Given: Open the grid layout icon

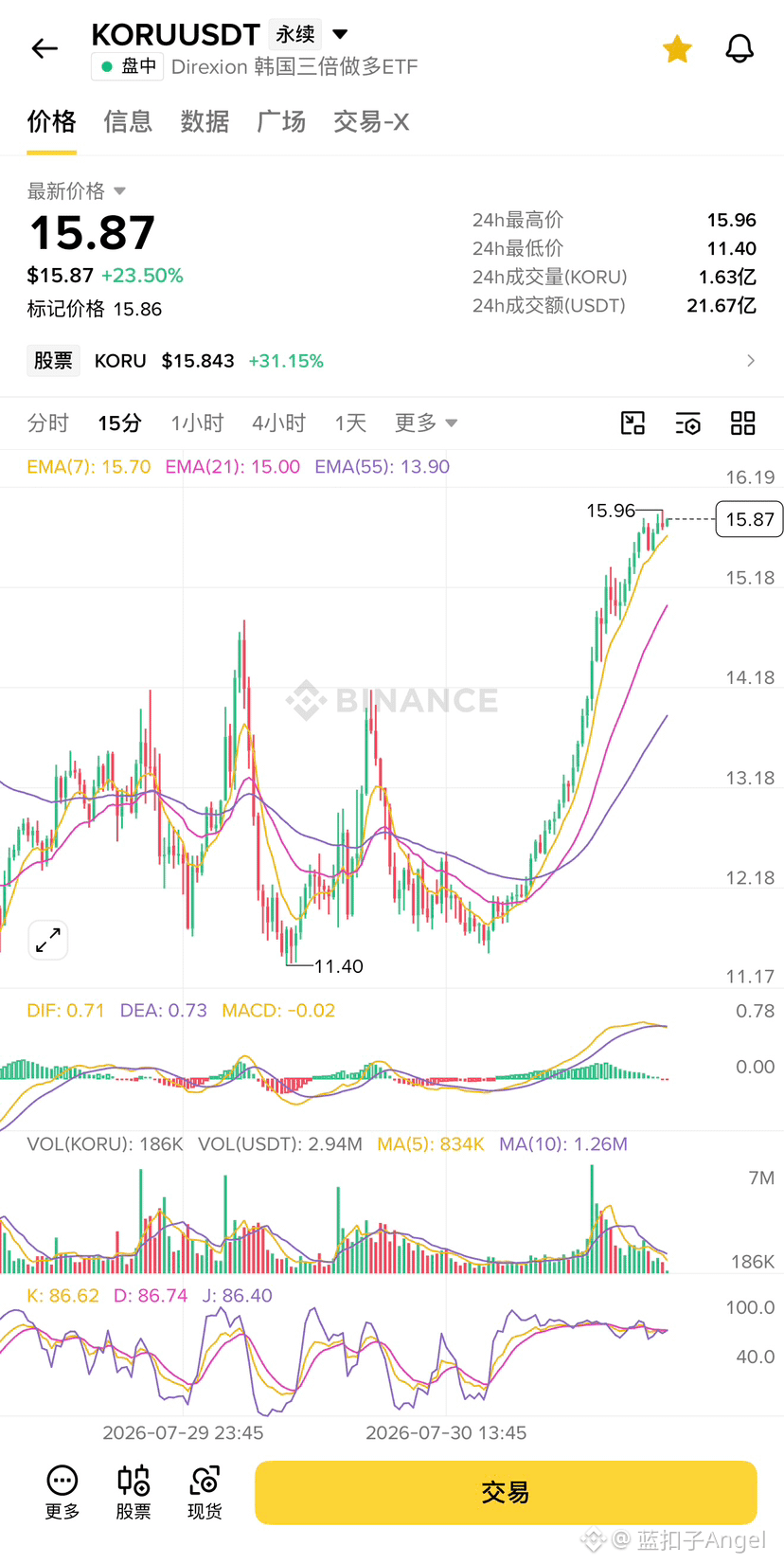Looking at the screenshot, I should (x=743, y=422).
